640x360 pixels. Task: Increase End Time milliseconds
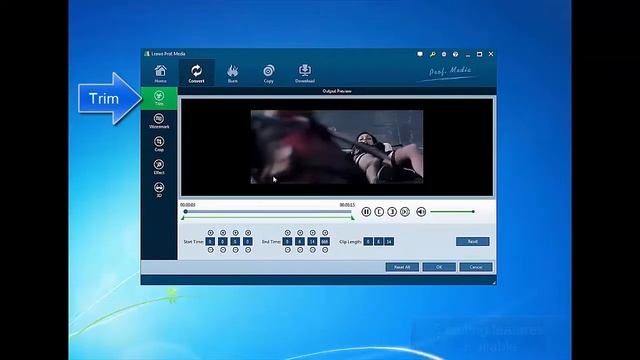click(325, 233)
